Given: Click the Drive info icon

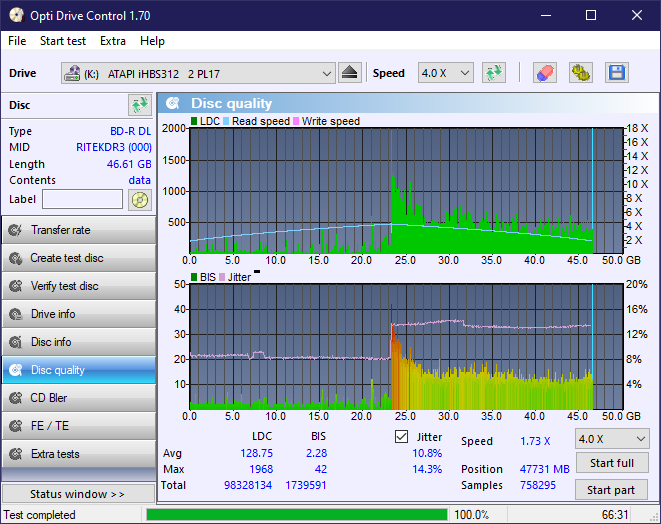Looking at the screenshot, I should tap(16, 314).
